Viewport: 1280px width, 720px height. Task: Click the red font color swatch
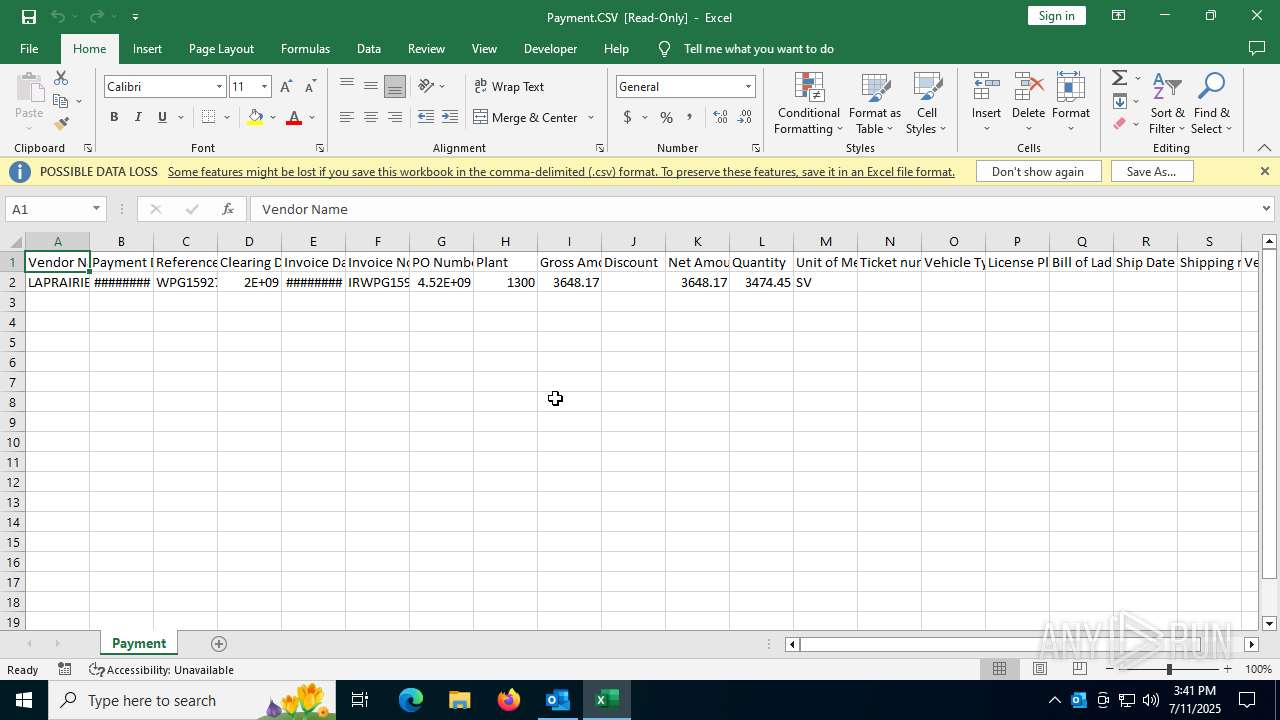coord(294,117)
